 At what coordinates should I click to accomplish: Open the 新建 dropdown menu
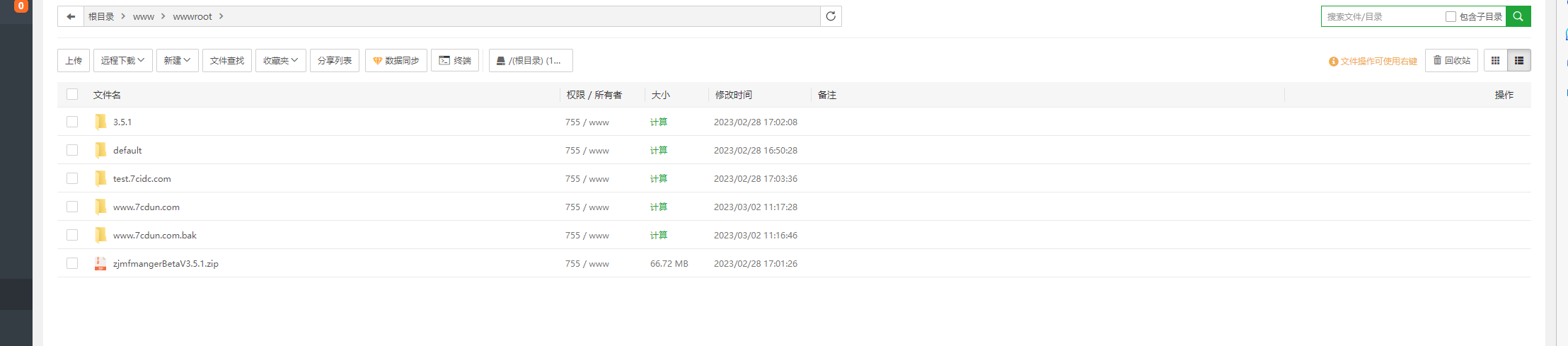point(177,61)
